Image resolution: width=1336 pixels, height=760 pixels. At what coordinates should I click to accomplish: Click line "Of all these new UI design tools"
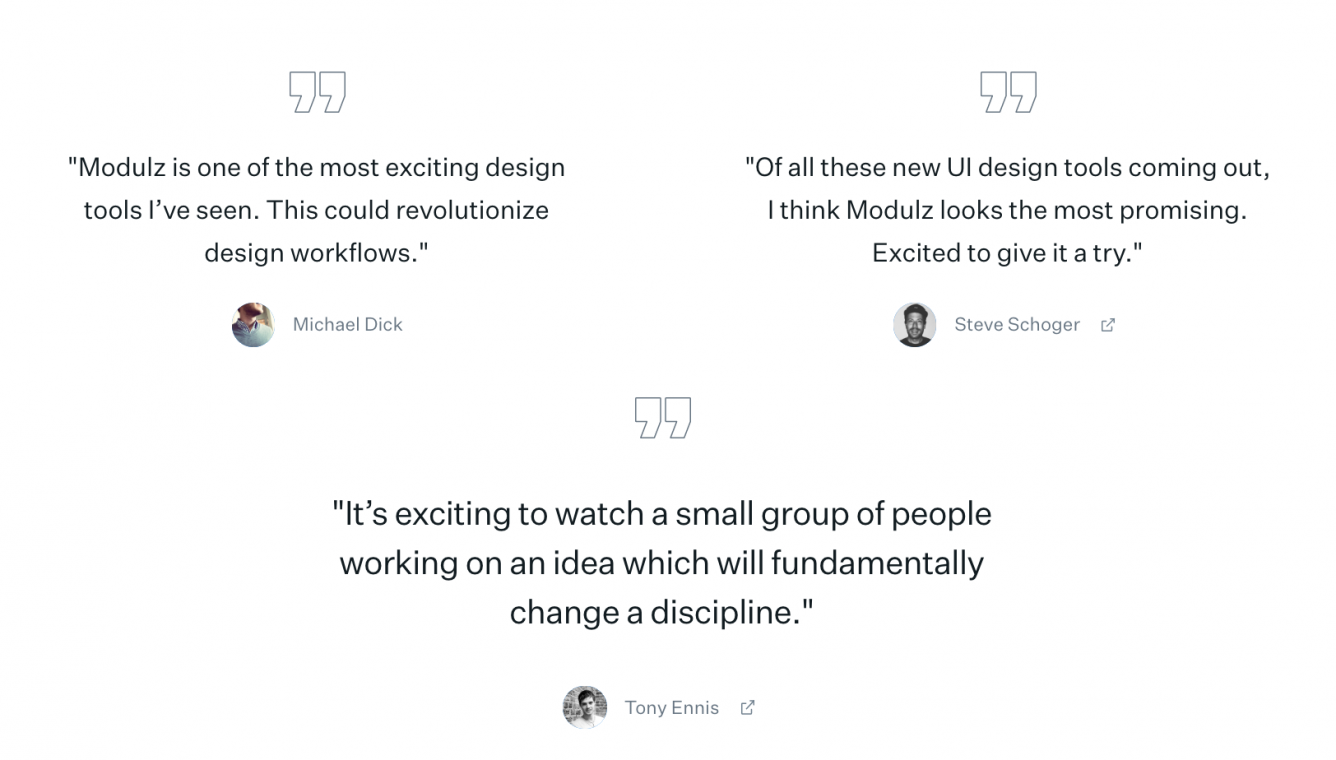(1007, 168)
